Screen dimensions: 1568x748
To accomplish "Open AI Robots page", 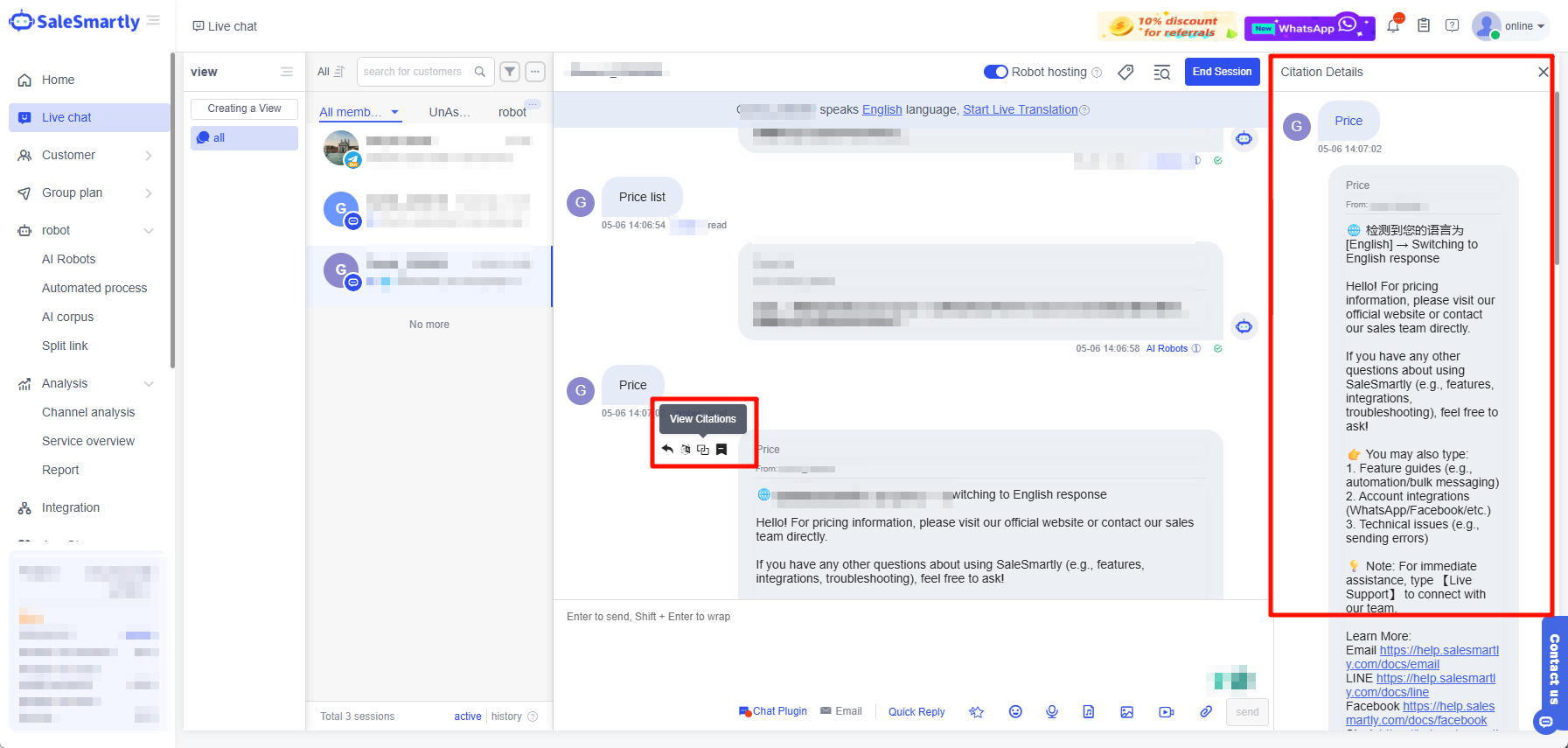I will 69,259.
